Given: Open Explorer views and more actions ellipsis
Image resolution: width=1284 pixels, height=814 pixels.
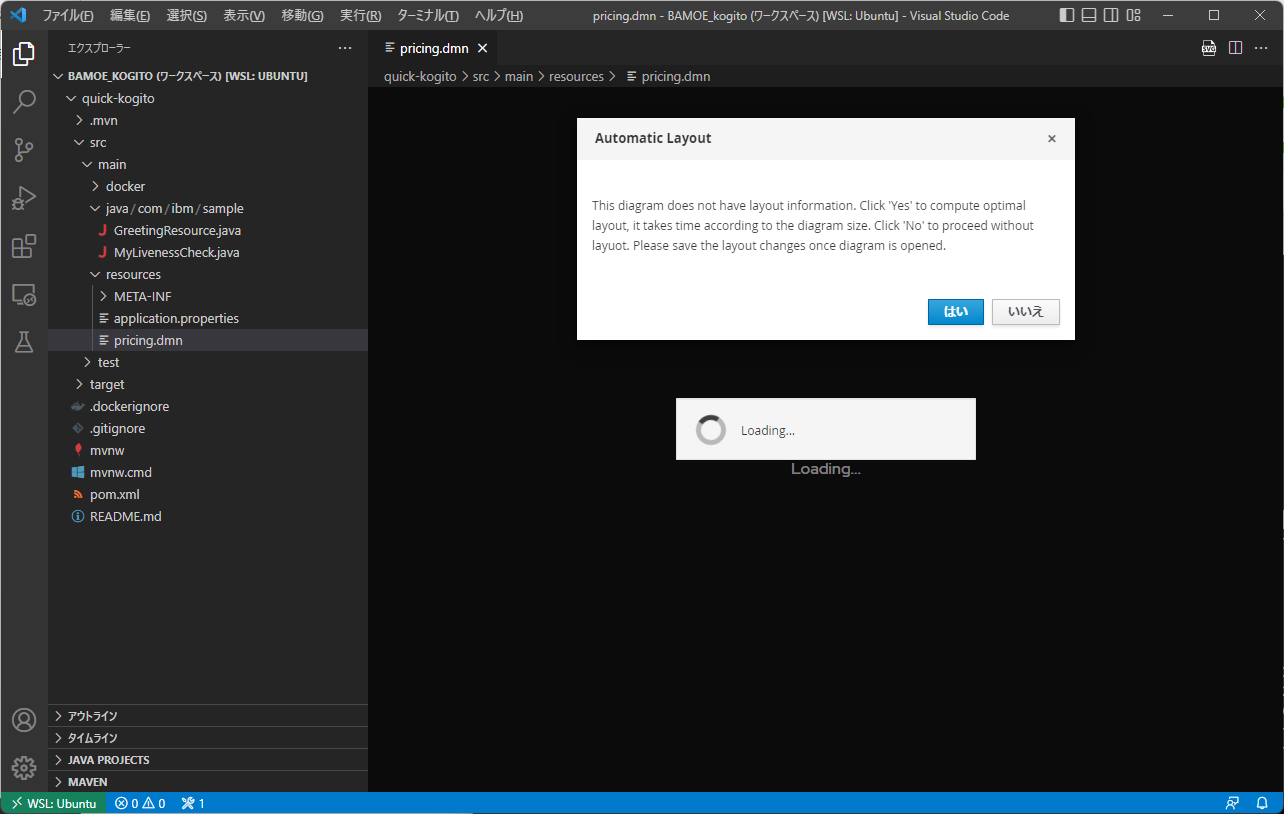Looking at the screenshot, I should point(345,48).
